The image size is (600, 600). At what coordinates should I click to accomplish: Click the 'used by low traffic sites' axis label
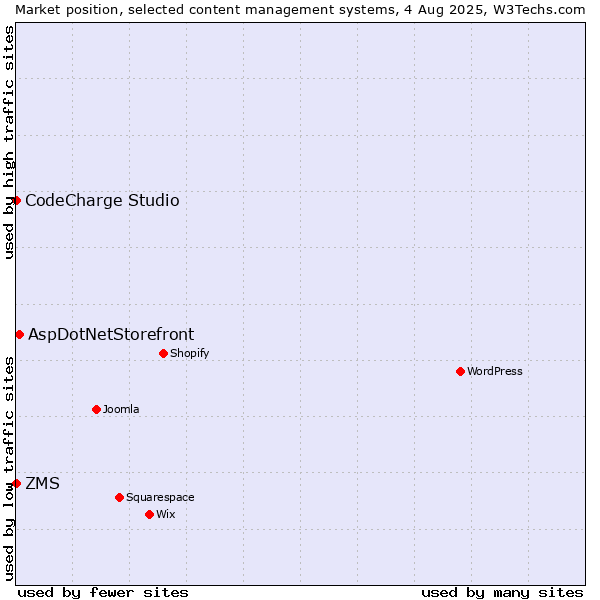[8, 469]
